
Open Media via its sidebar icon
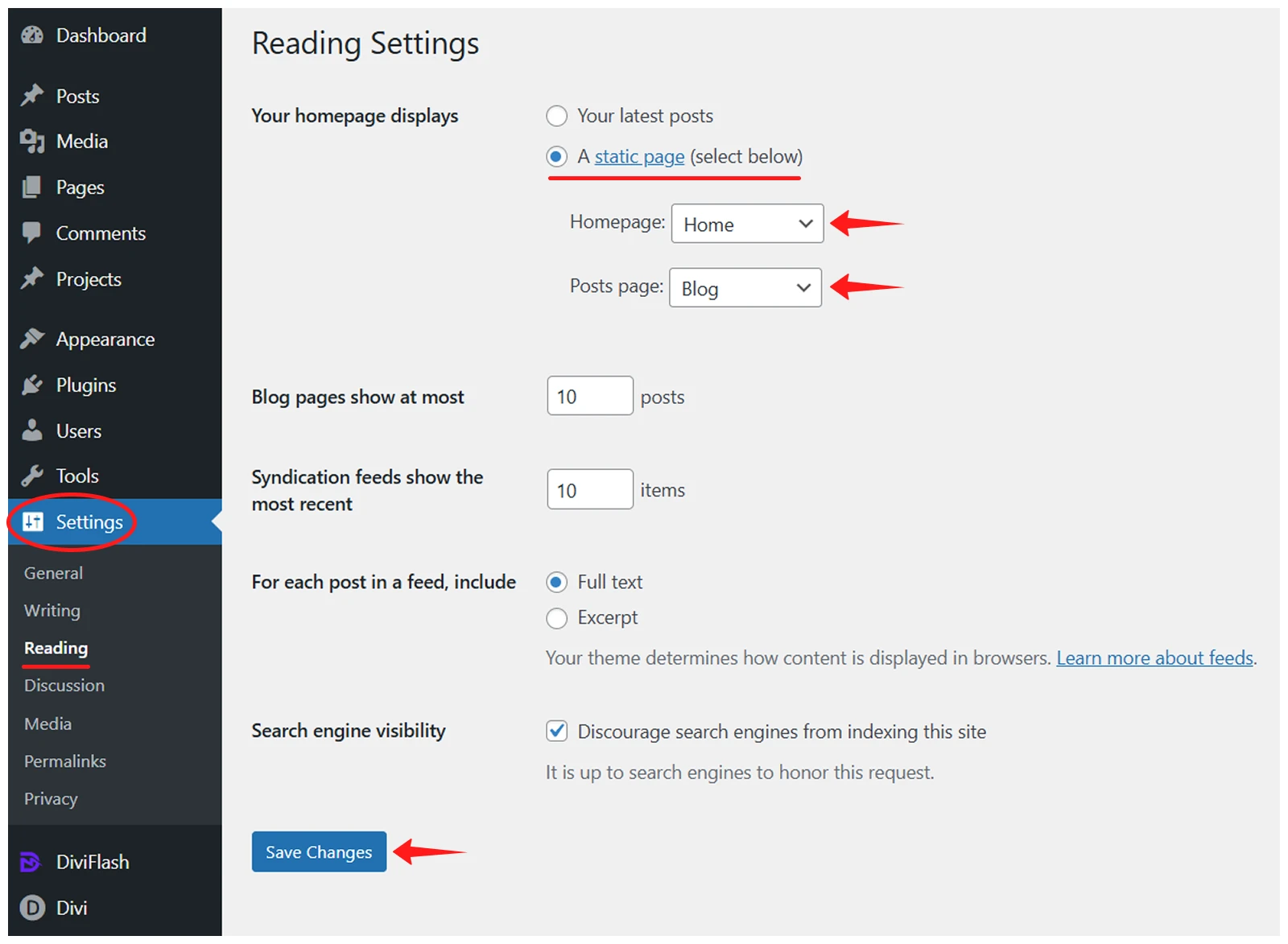32,142
